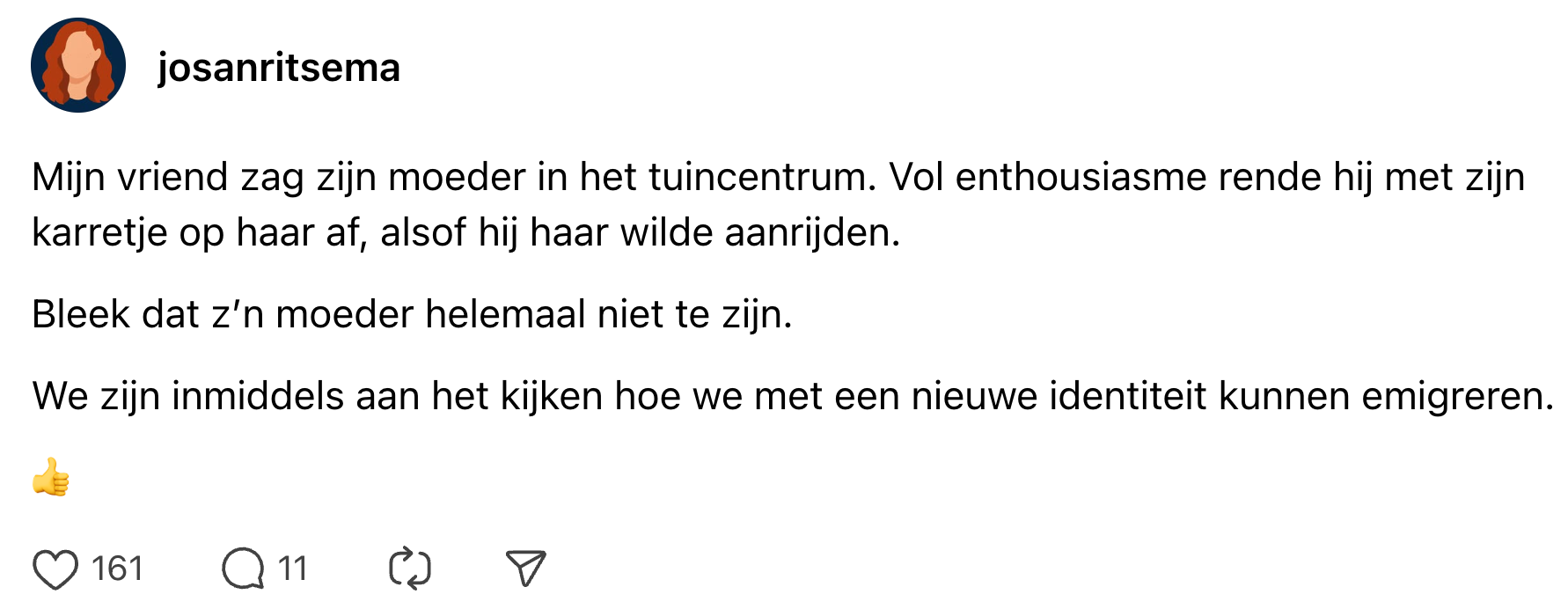Like the post with the heart icon
This screenshot has height=609, width=1568.
click(55, 569)
